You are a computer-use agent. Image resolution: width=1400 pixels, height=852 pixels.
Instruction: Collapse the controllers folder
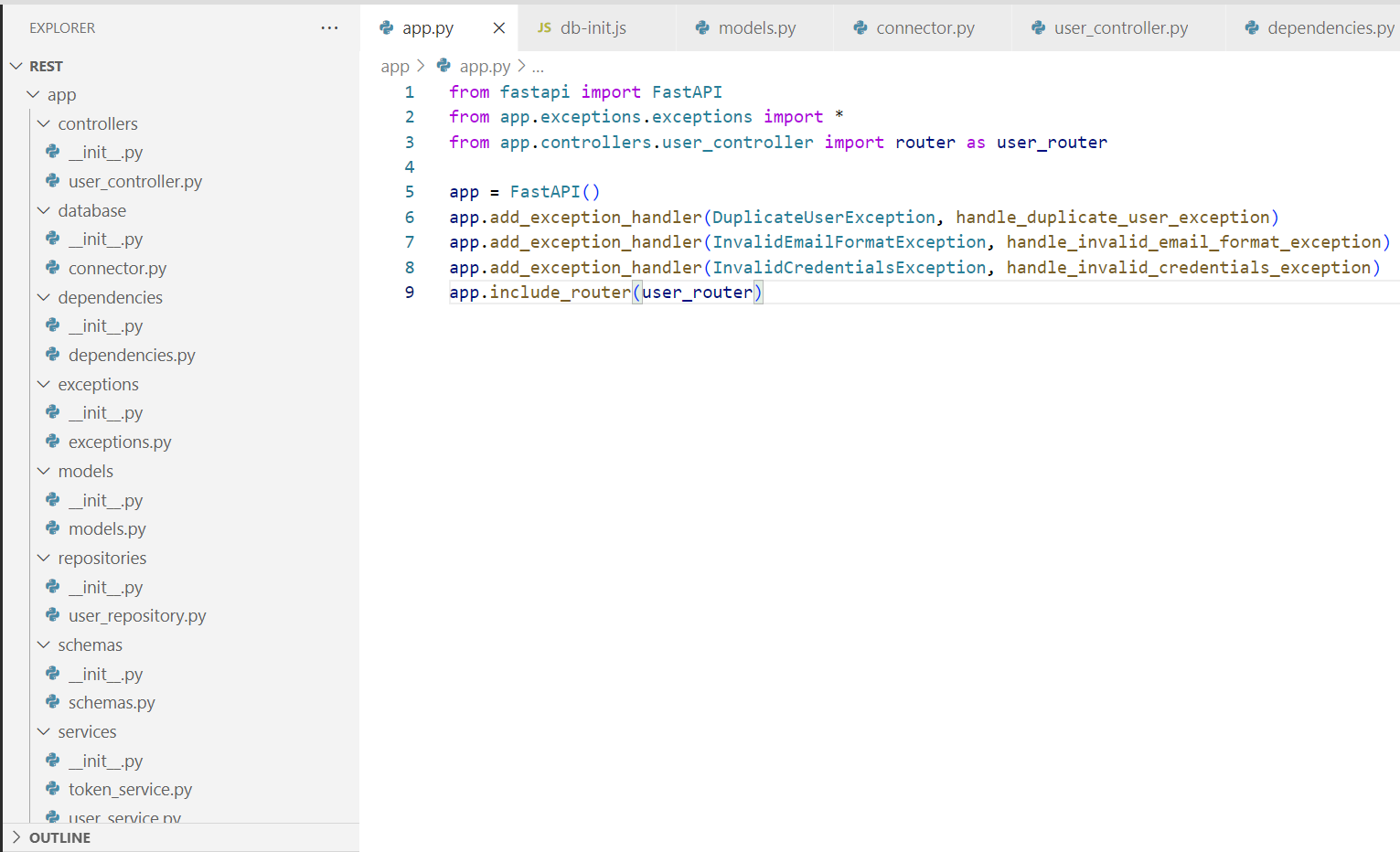pyautogui.click(x=43, y=123)
